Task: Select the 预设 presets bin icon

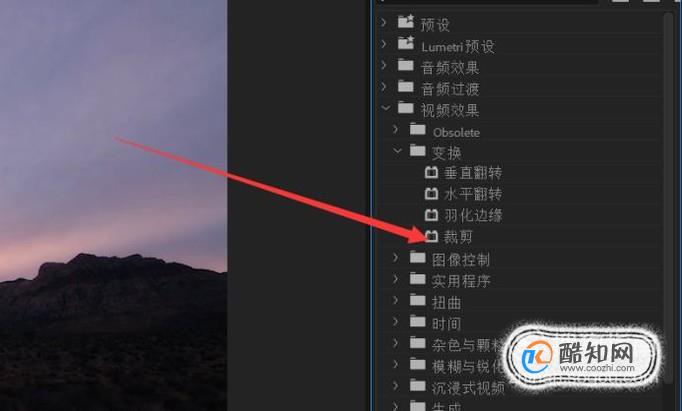Action: click(406, 22)
